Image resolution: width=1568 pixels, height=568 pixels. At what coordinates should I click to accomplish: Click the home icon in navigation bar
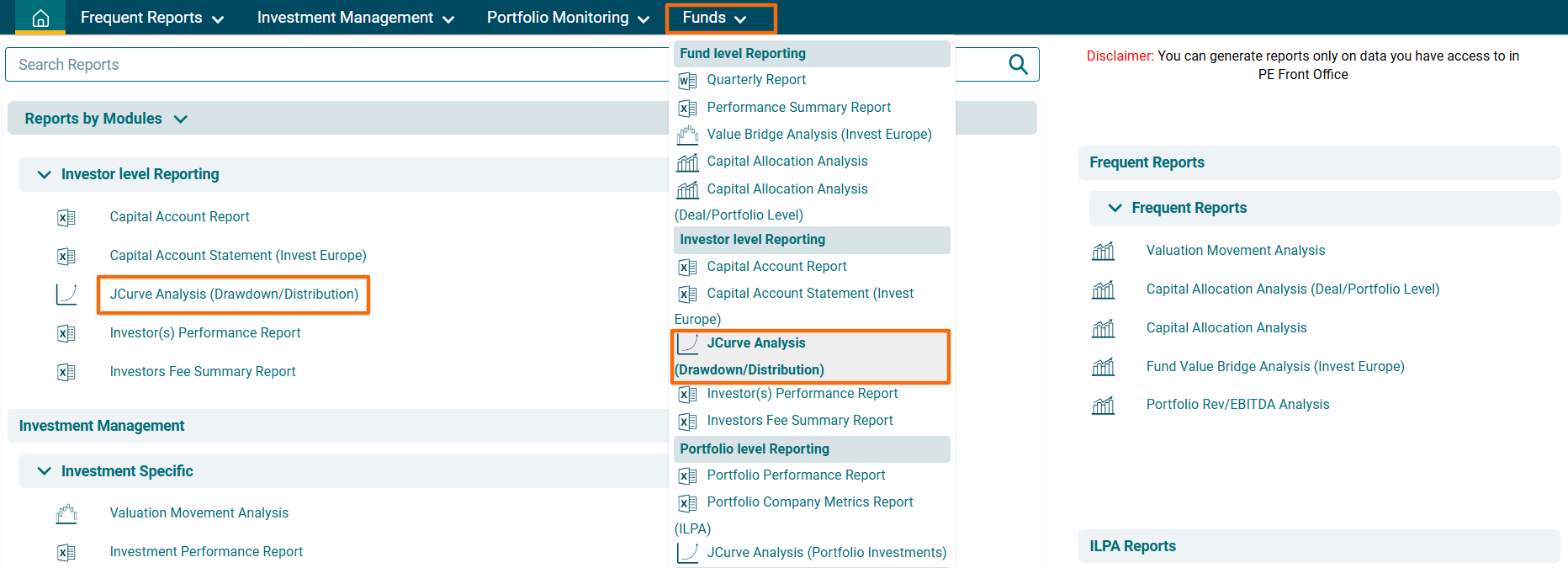(x=40, y=18)
